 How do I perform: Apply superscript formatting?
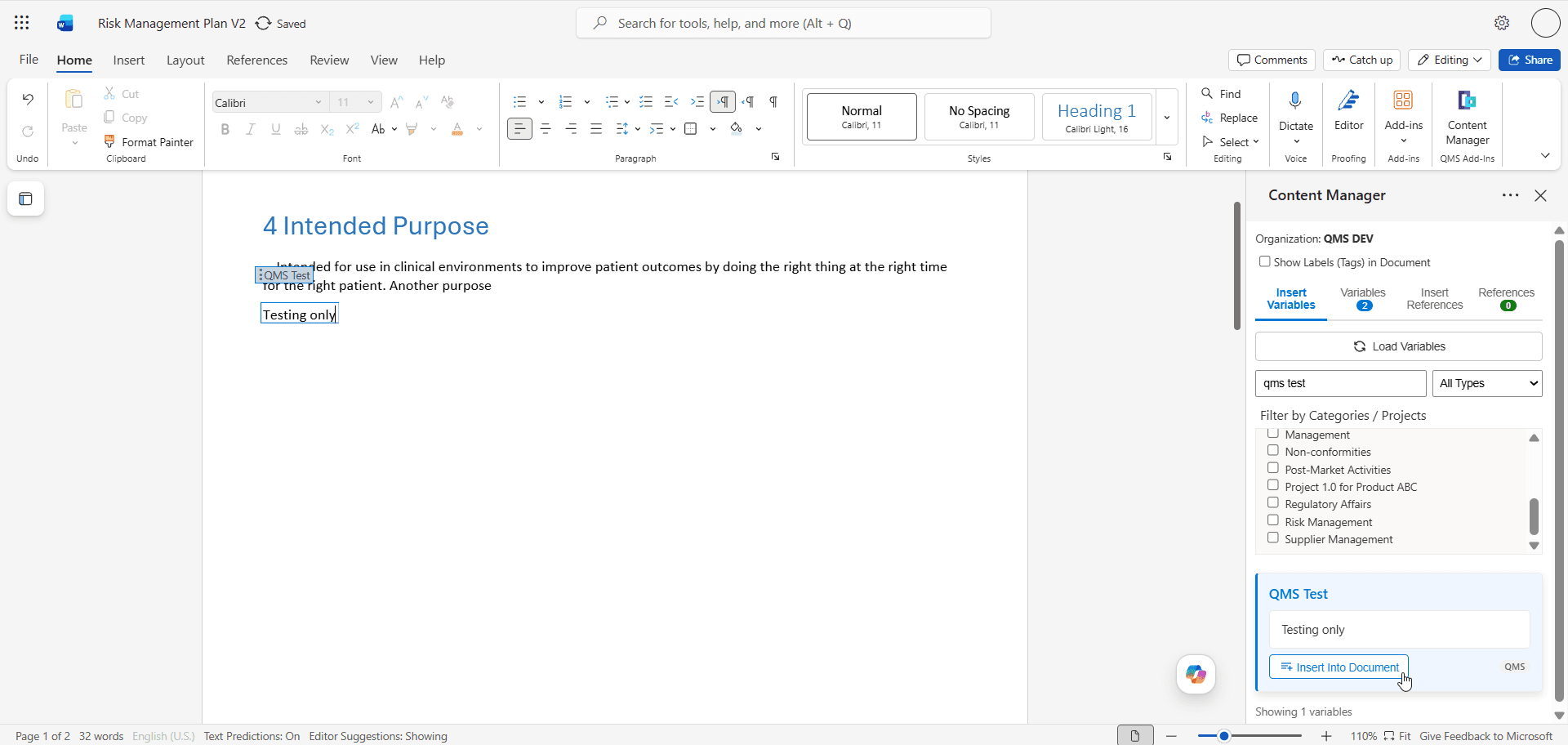(x=352, y=129)
